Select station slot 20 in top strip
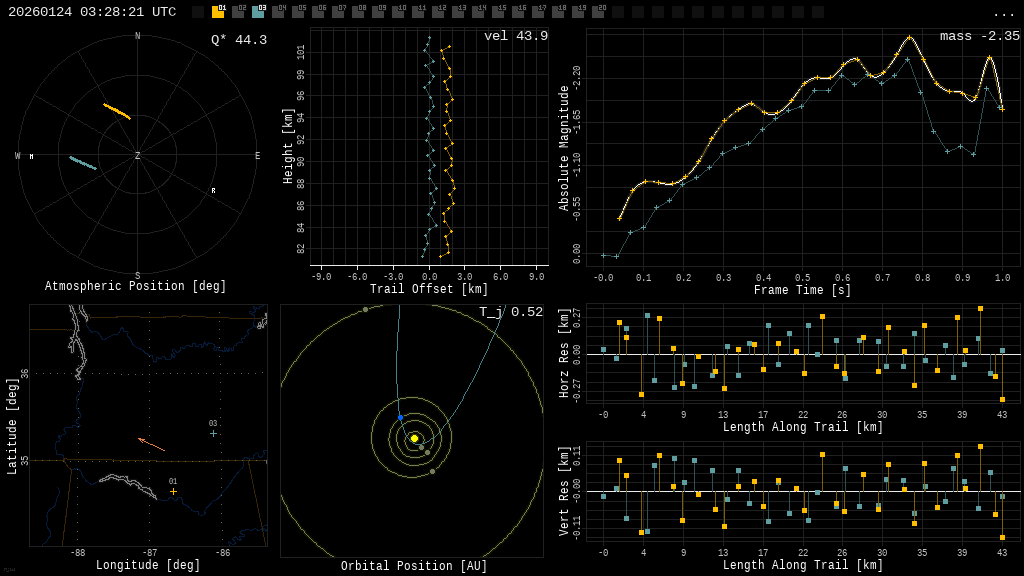This screenshot has width=1024, height=576. (598, 12)
